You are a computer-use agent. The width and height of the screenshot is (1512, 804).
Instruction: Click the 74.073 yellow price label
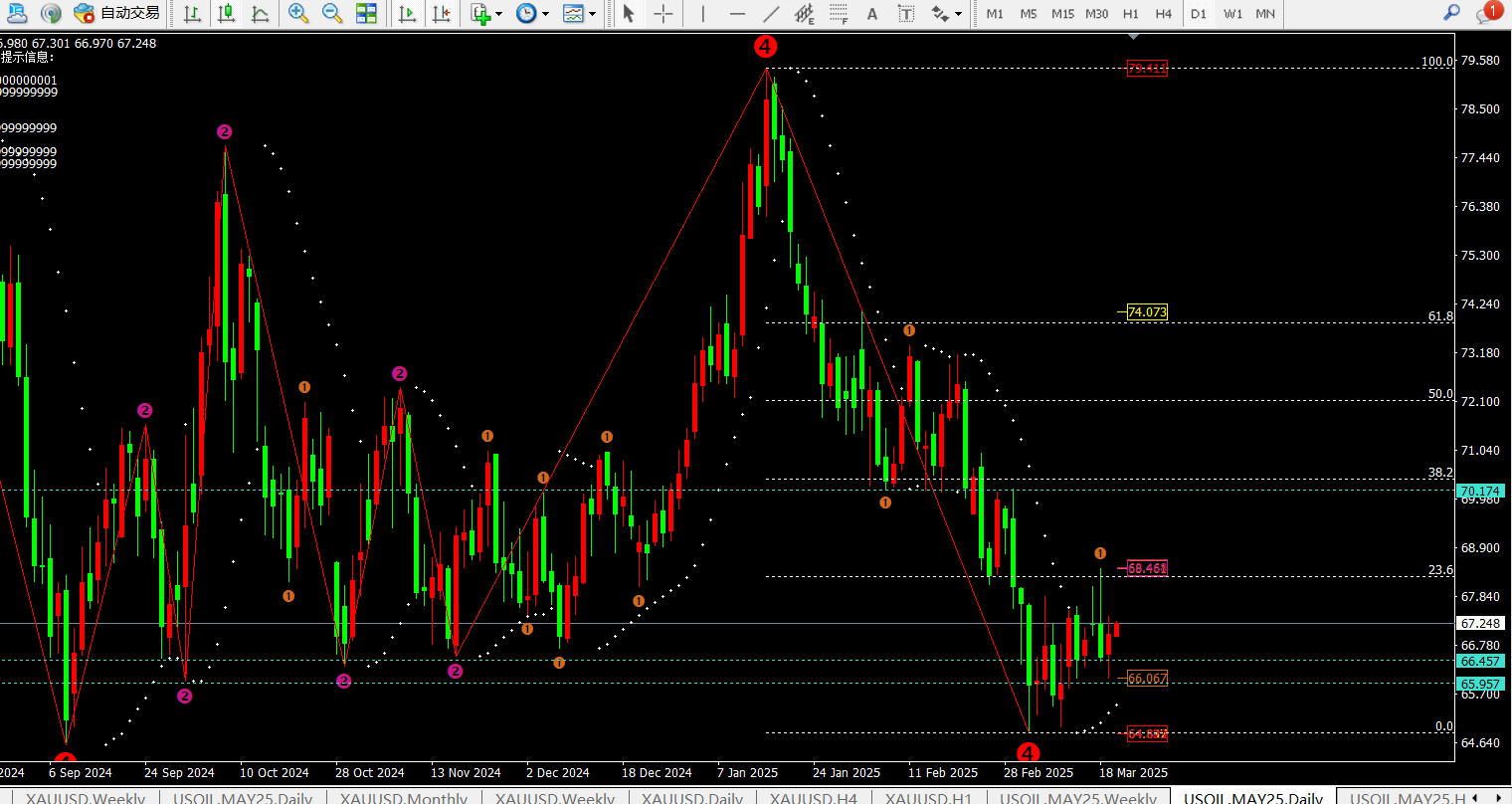[1147, 312]
